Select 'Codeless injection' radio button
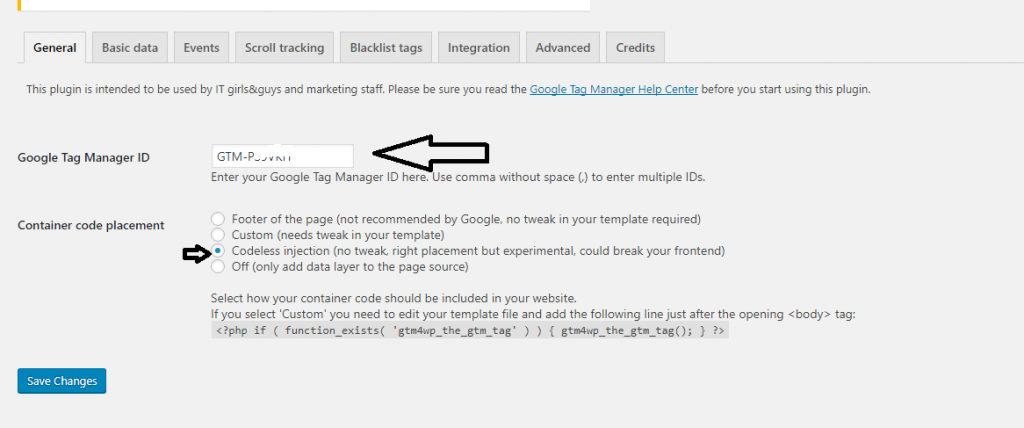 click(x=217, y=251)
